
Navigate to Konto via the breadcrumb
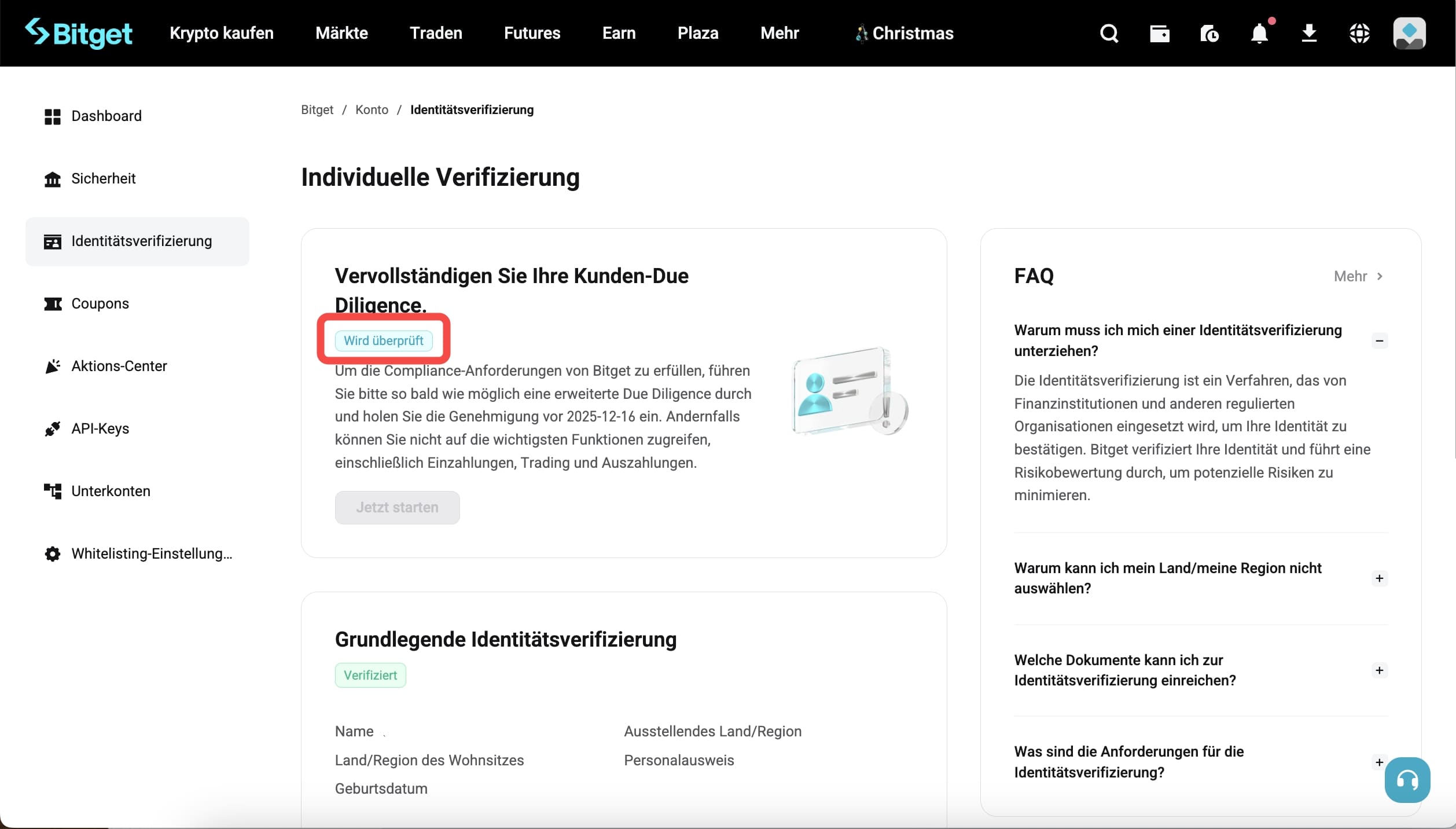pyautogui.click(x=372, y=109)
